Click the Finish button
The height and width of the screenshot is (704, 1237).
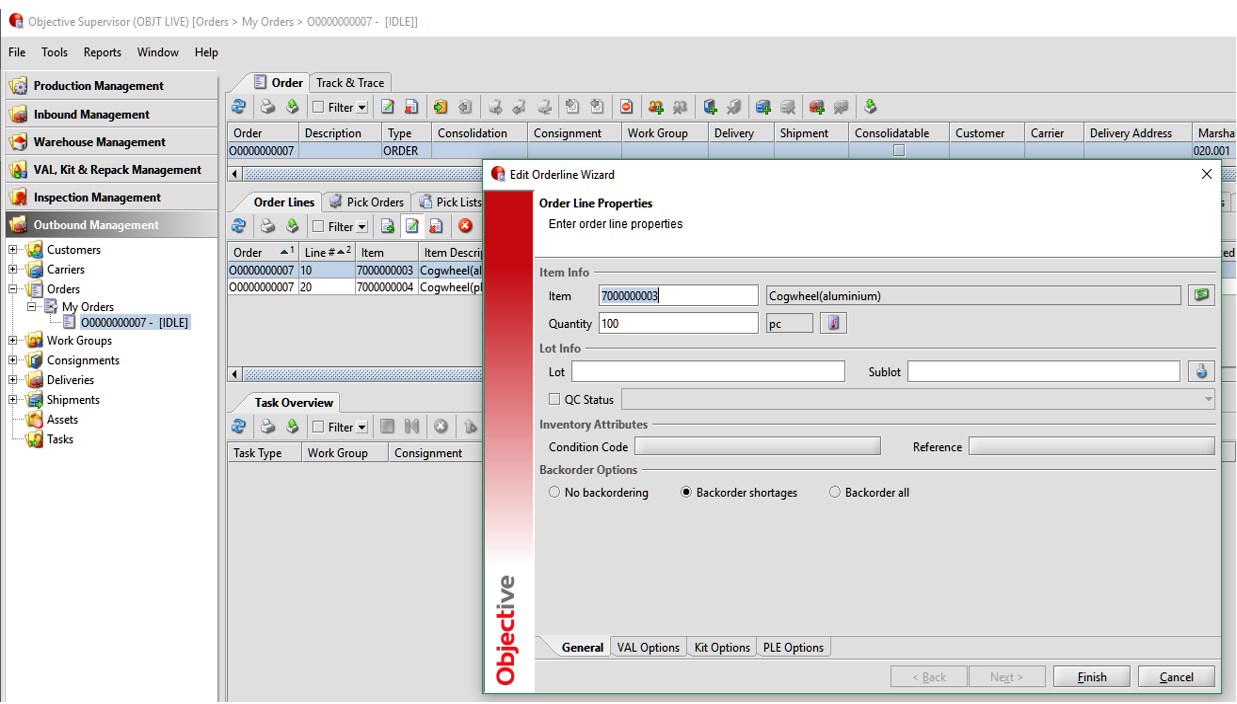tap(1092, 677)
